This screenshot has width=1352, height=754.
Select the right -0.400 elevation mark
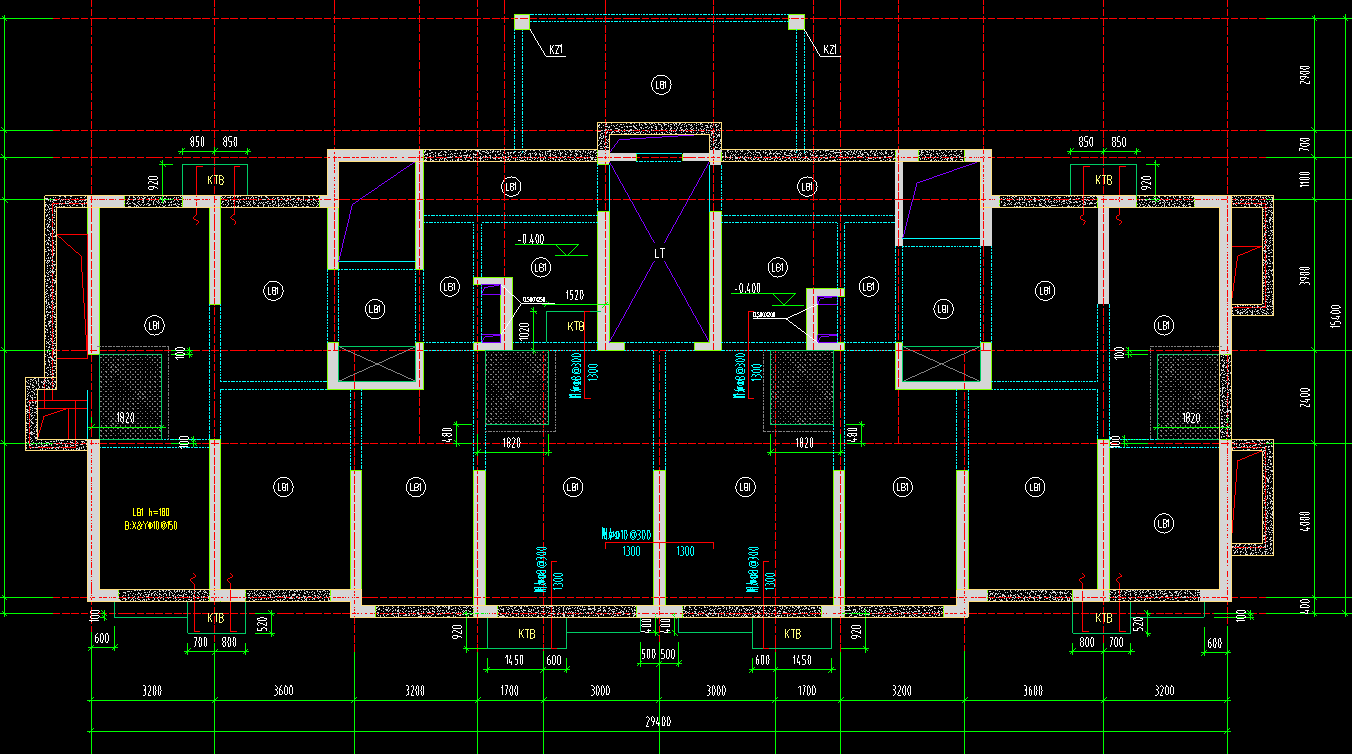(748, 289)
